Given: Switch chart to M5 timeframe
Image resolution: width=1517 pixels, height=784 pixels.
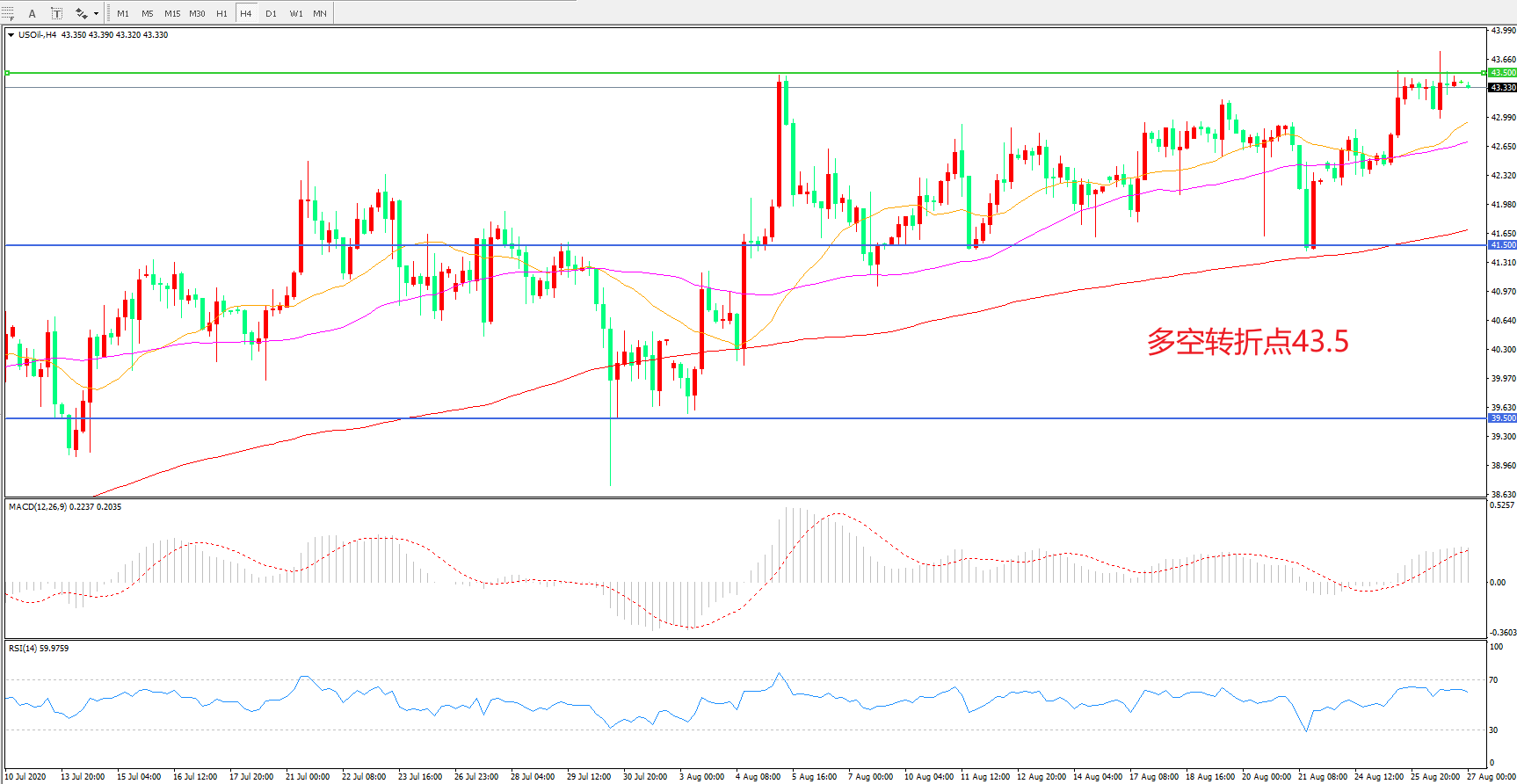Looking at the screenshot, I should [x=147, y=13].
